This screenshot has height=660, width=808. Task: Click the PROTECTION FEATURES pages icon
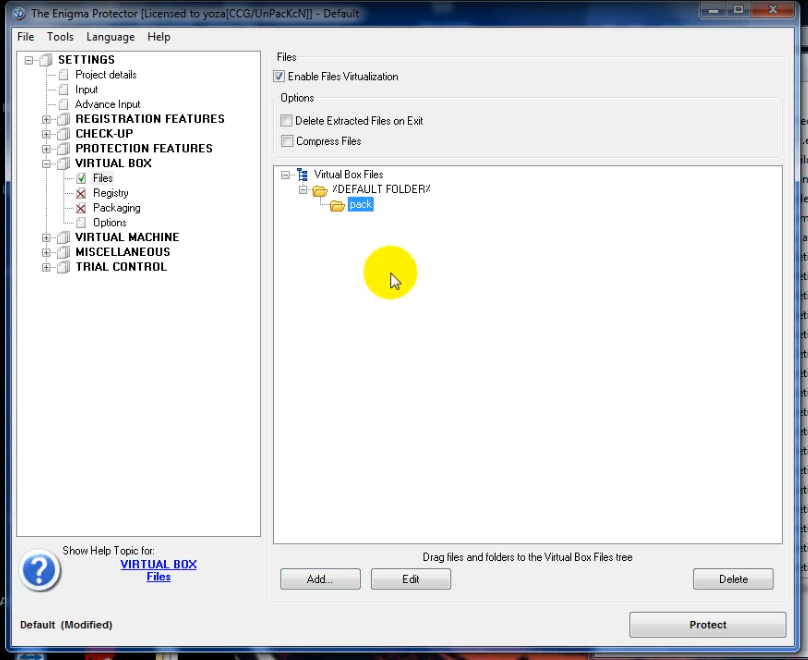(63, 149)
